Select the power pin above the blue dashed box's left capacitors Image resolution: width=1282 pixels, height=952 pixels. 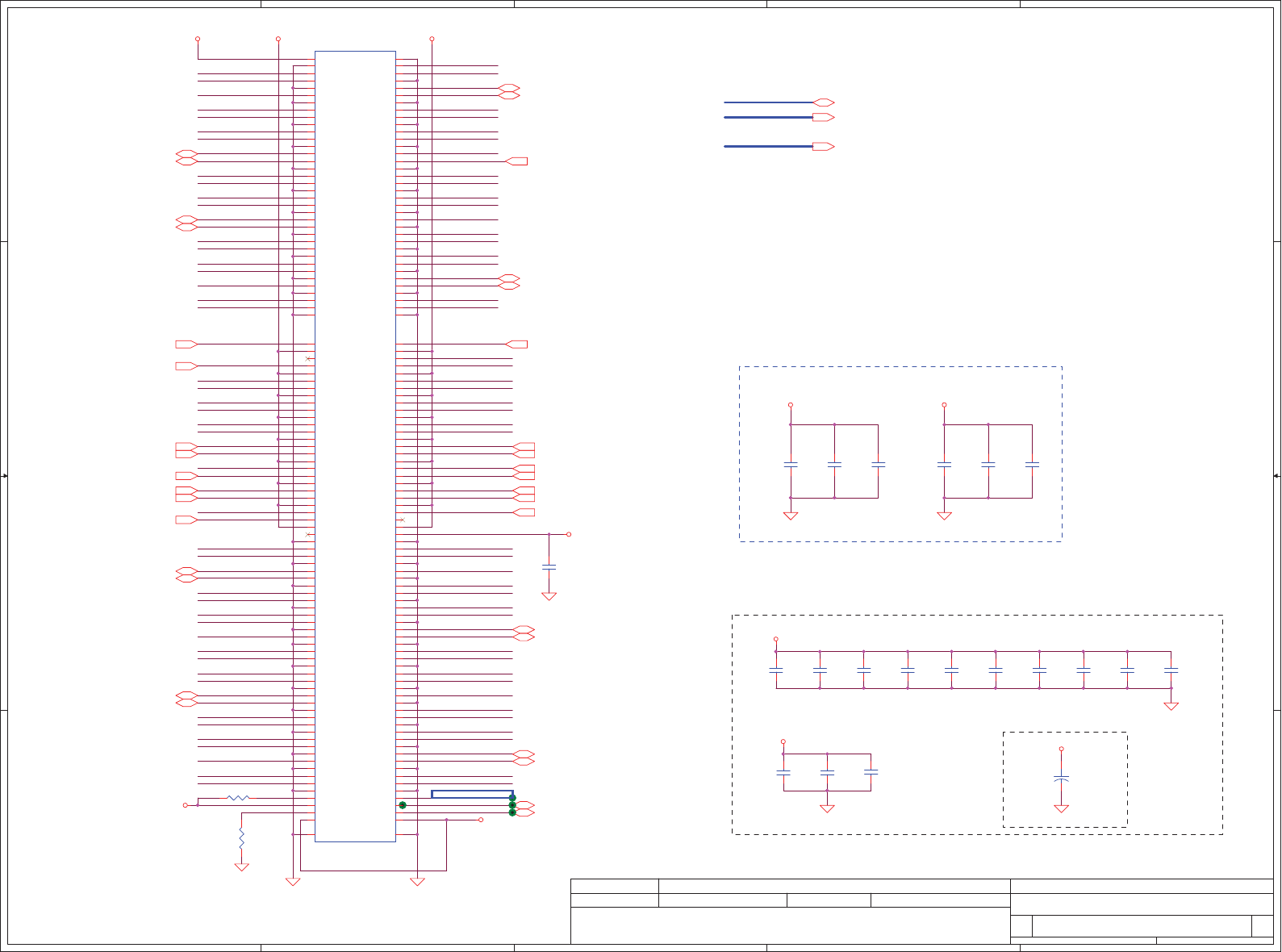click(791, 405)
